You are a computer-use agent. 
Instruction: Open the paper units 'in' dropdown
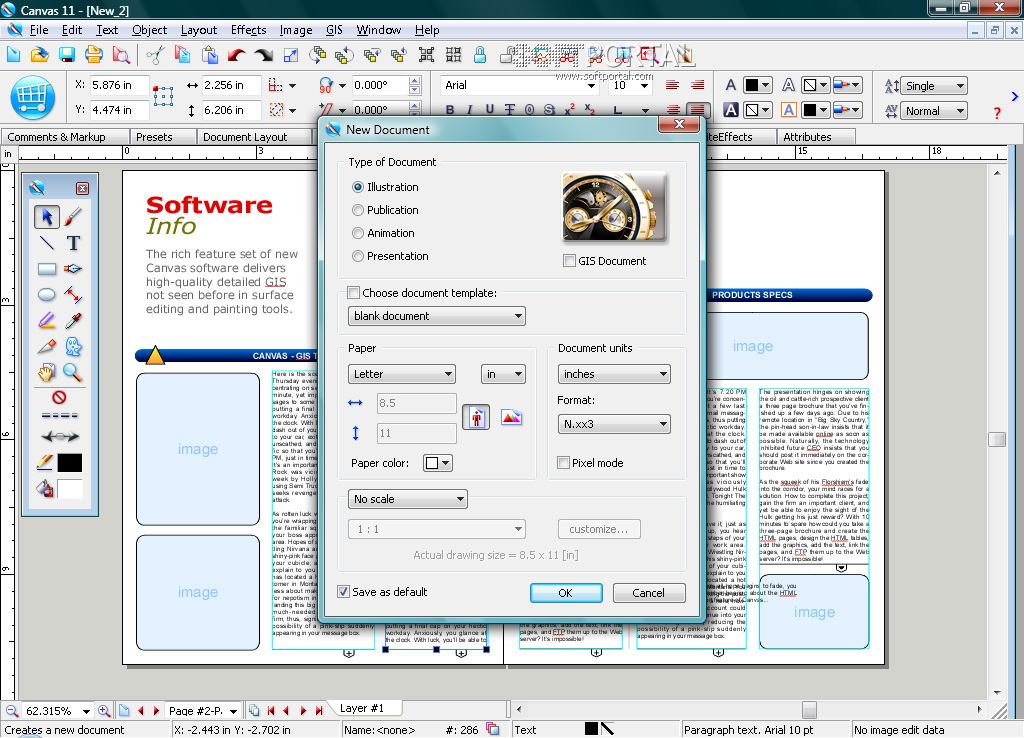tap(503, 374)
